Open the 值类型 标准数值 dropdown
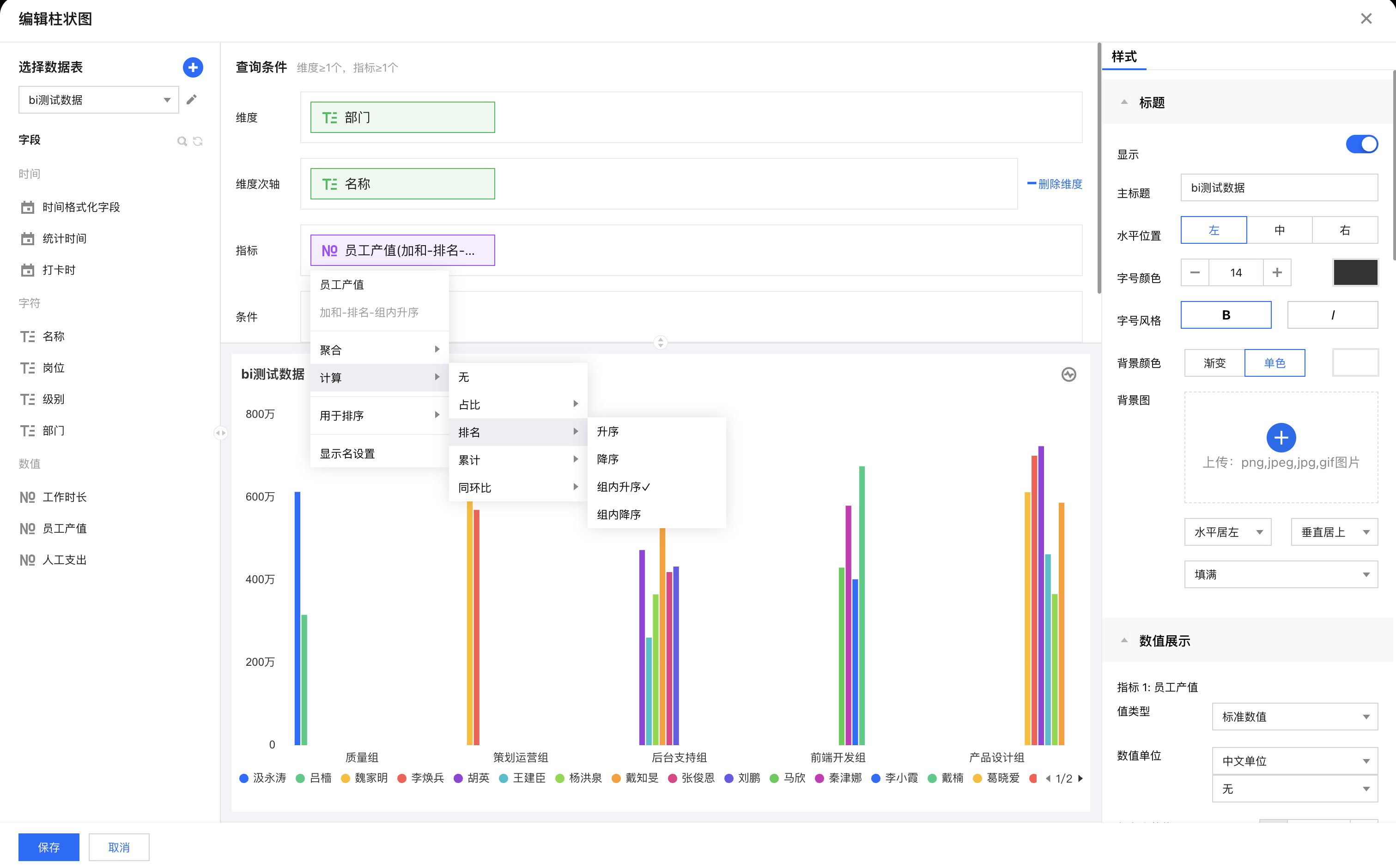This screenshot has height=868, width=1396. coord(1294,717)
